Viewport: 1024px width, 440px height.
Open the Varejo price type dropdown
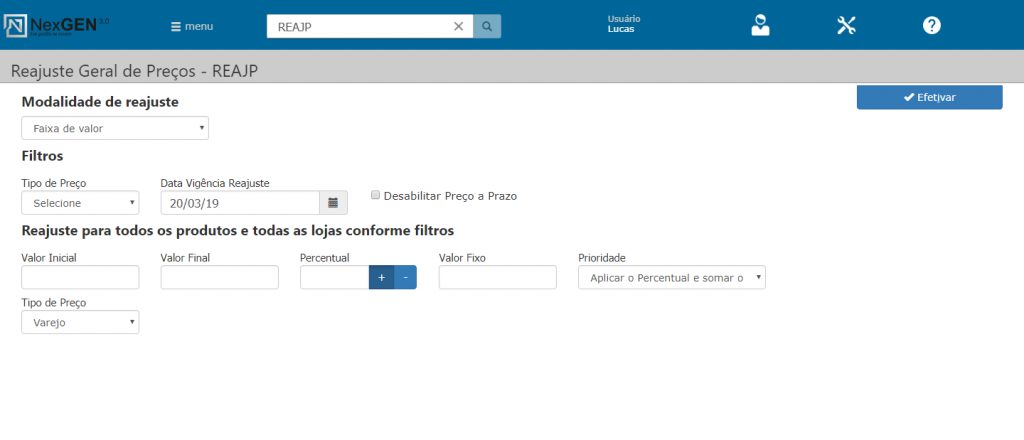tap(80, 322)
